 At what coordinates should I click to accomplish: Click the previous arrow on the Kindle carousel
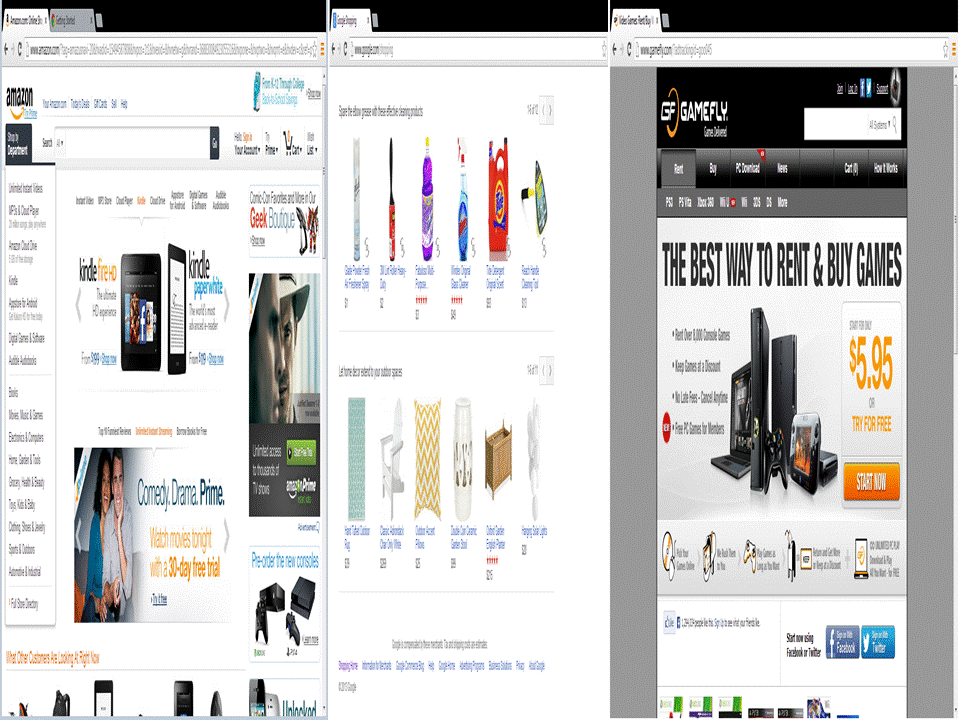coord(78,304)
